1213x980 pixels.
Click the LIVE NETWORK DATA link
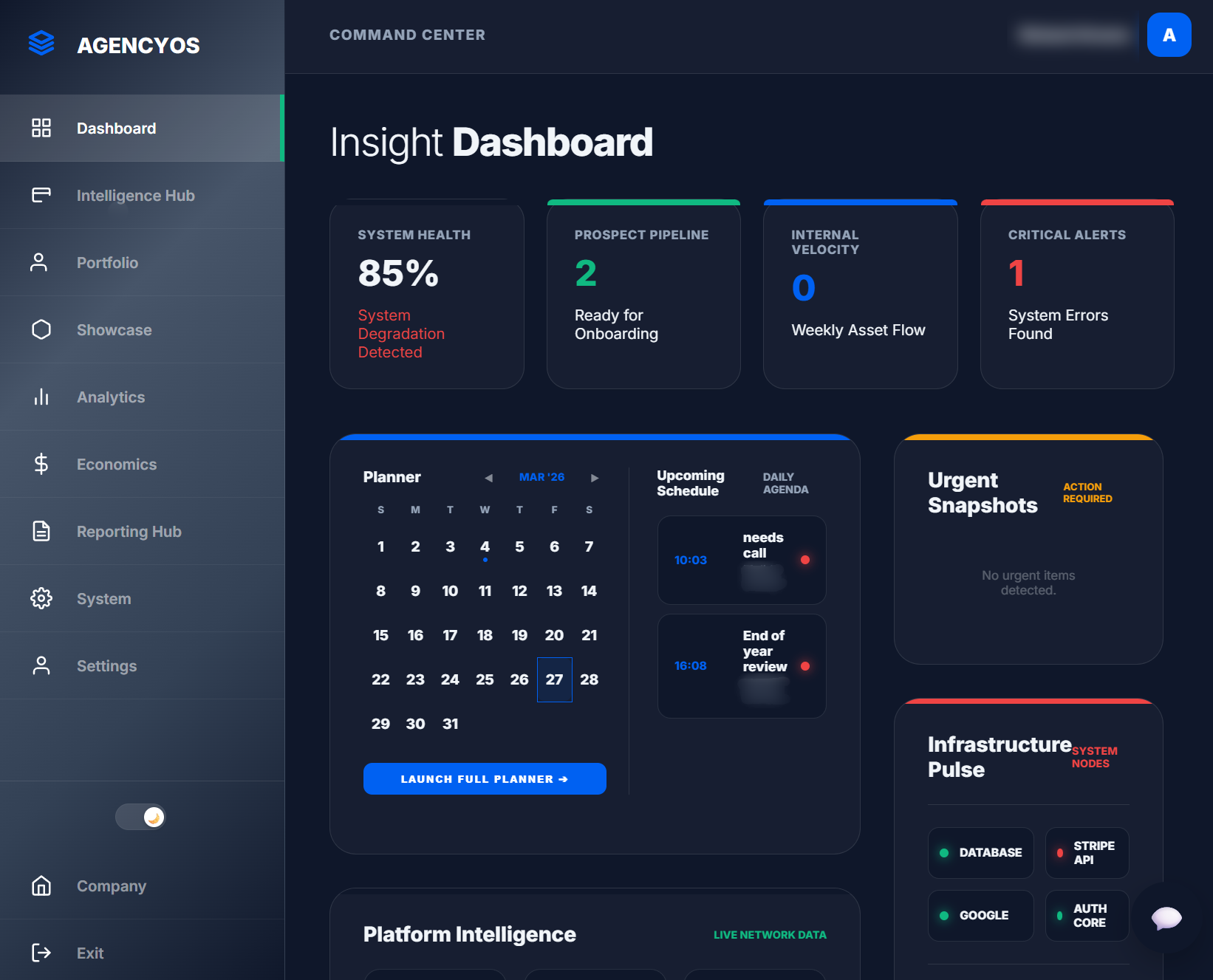coord(769,934)
